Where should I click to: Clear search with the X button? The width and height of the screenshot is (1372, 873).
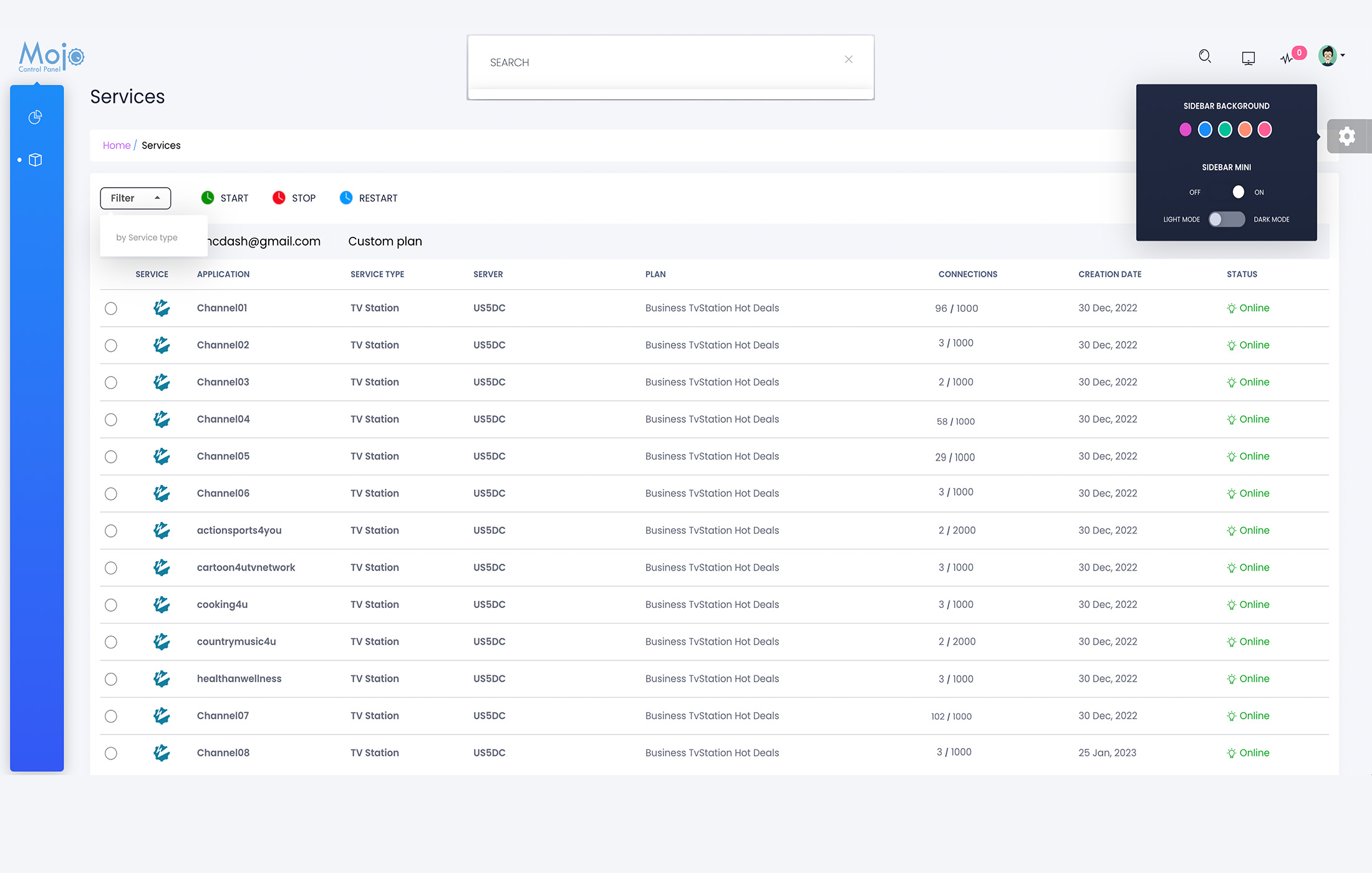coord(849,59)
